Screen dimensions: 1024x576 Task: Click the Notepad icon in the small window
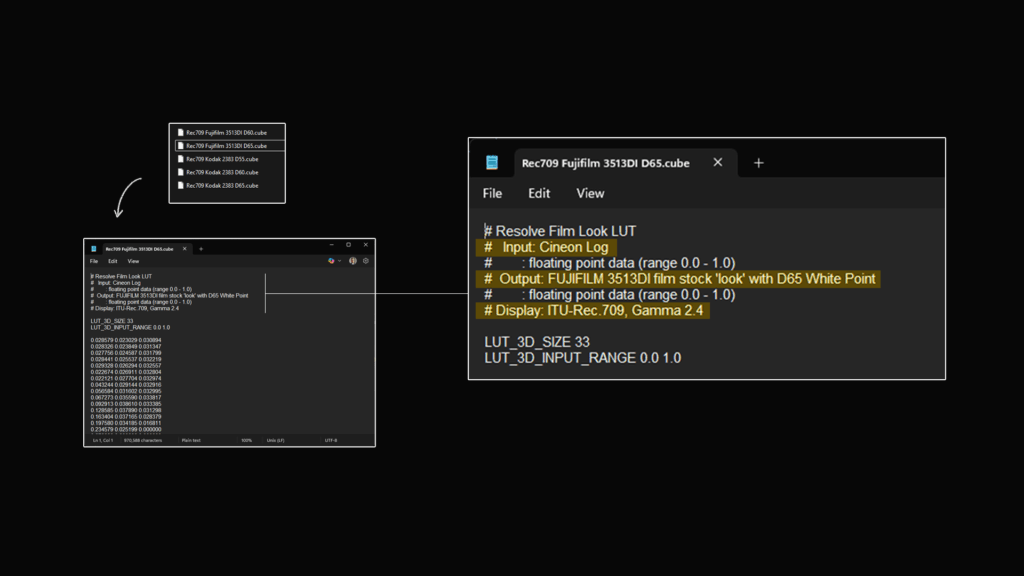(93, 249)
